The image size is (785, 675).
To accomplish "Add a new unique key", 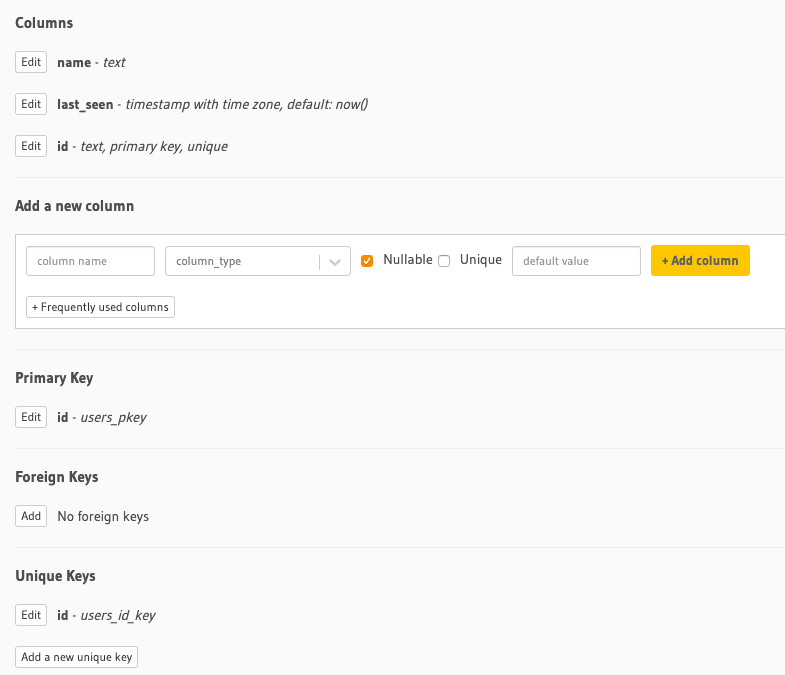I will point(77,657).
